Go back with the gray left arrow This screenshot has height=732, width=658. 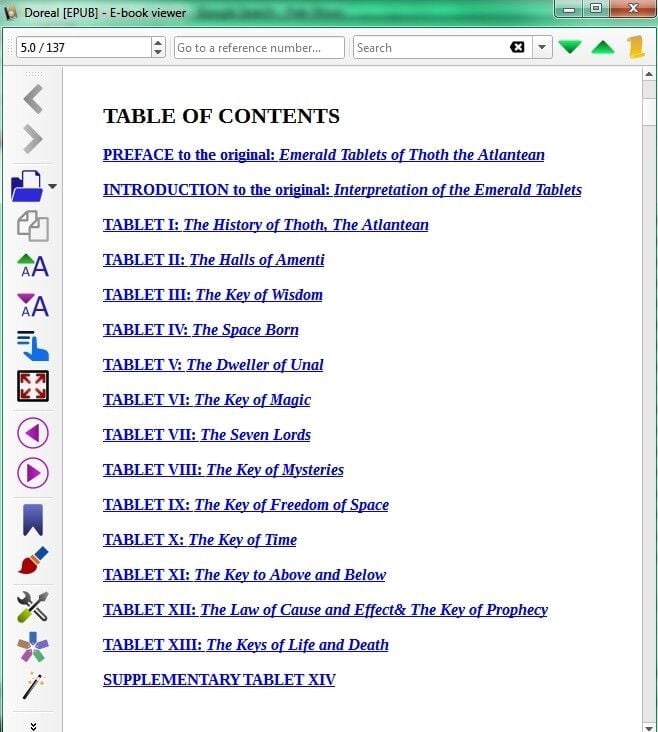pyautogui.click(x=33, y=99)
